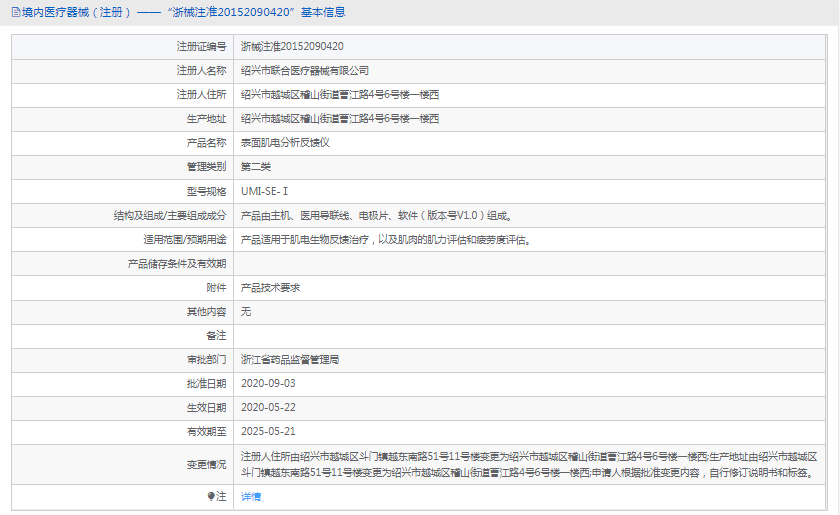Select registration number value 浙械注准20152090420 in the table

(292, 47)
